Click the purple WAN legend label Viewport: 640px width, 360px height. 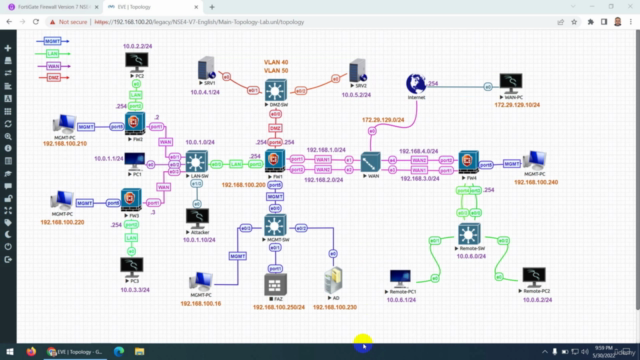pos(53,66)
